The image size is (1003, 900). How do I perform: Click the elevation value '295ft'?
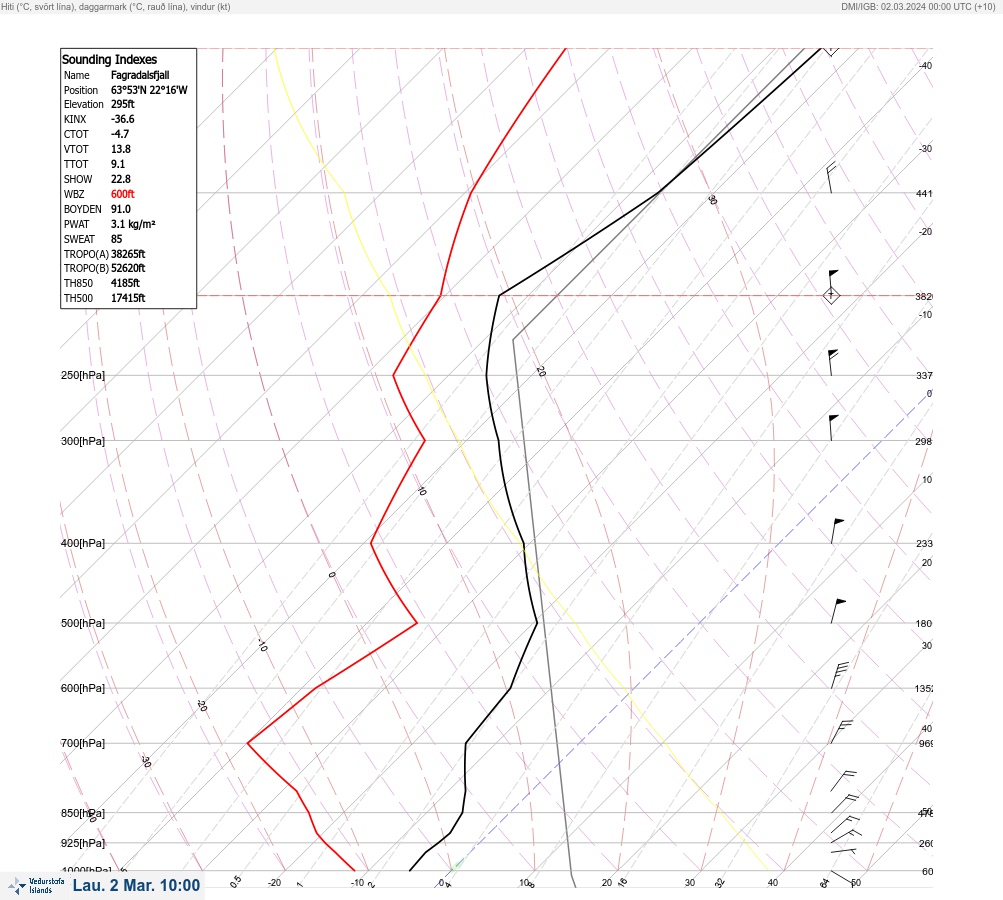pos(123,104)
